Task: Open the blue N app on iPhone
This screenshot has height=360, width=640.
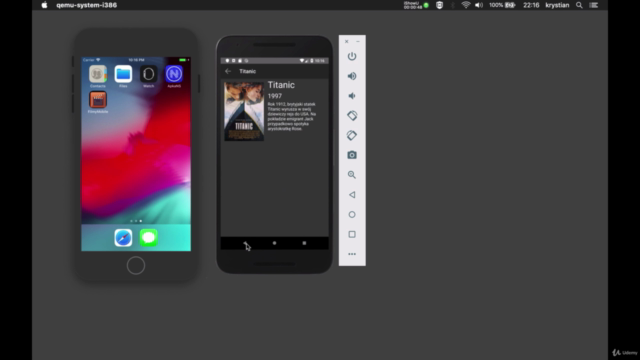Action: click(174, 74)
